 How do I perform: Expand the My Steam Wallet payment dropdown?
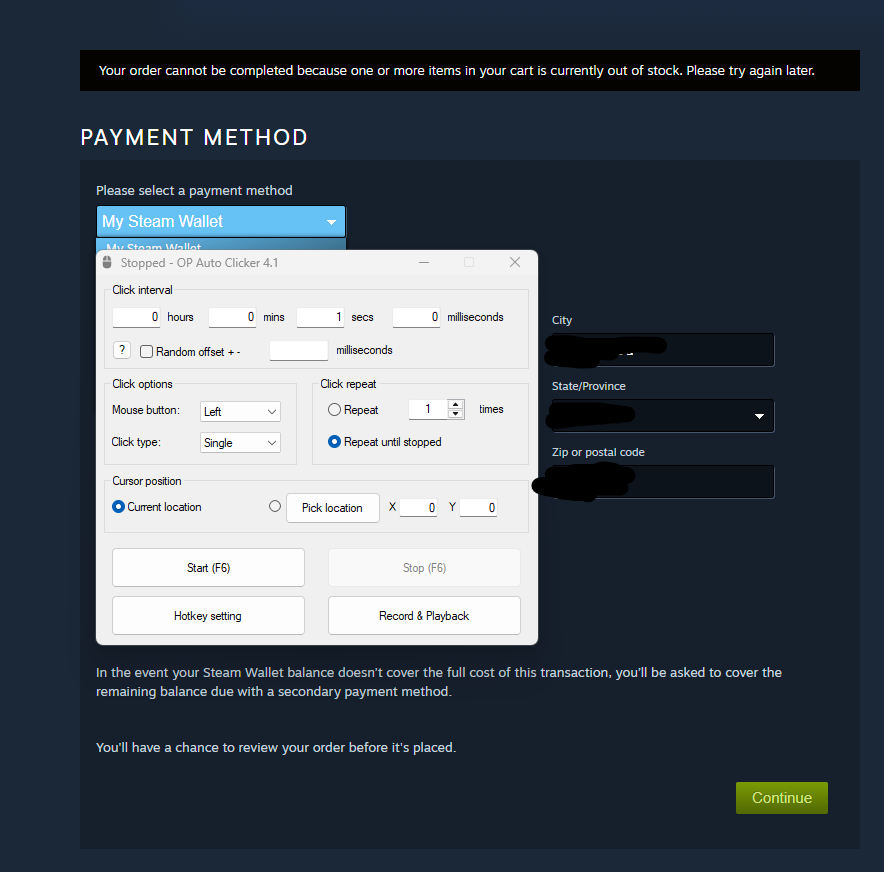[x=221, y=221]
